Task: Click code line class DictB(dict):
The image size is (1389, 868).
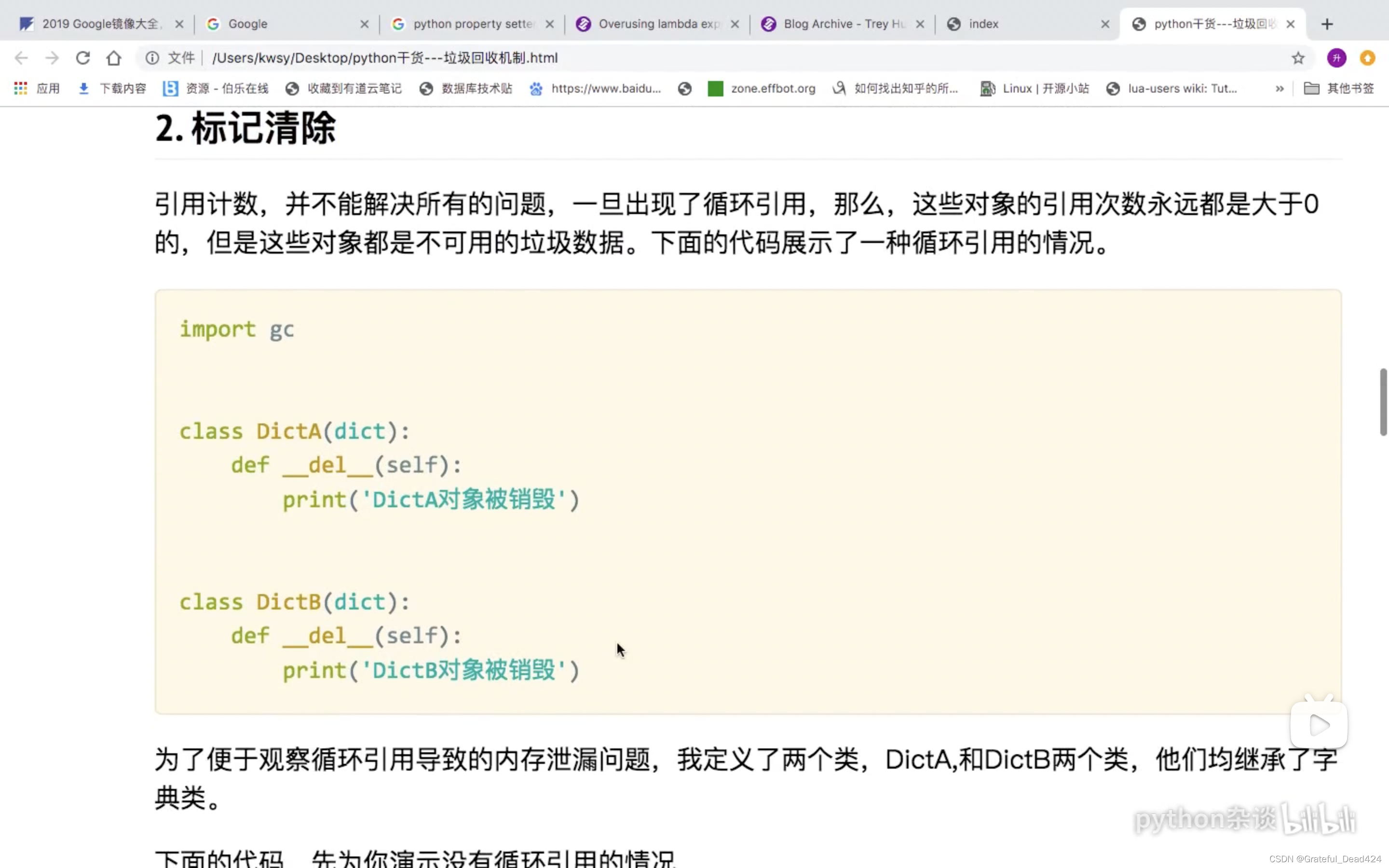Action: pos(295,602)
